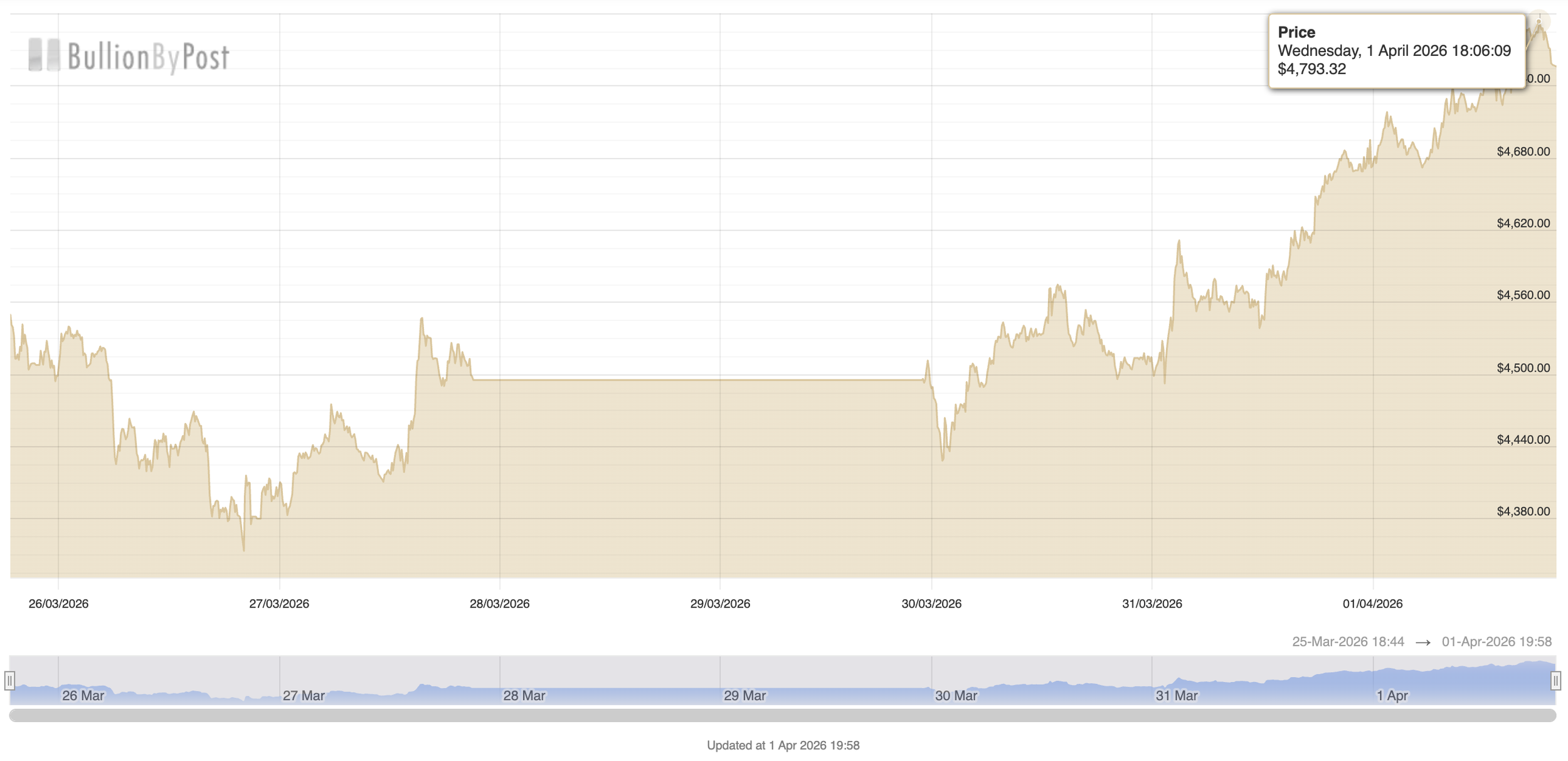Click the Price tooltip box
The width and height of the screenshot is (1568, 761).
[x=1396, y=51]
